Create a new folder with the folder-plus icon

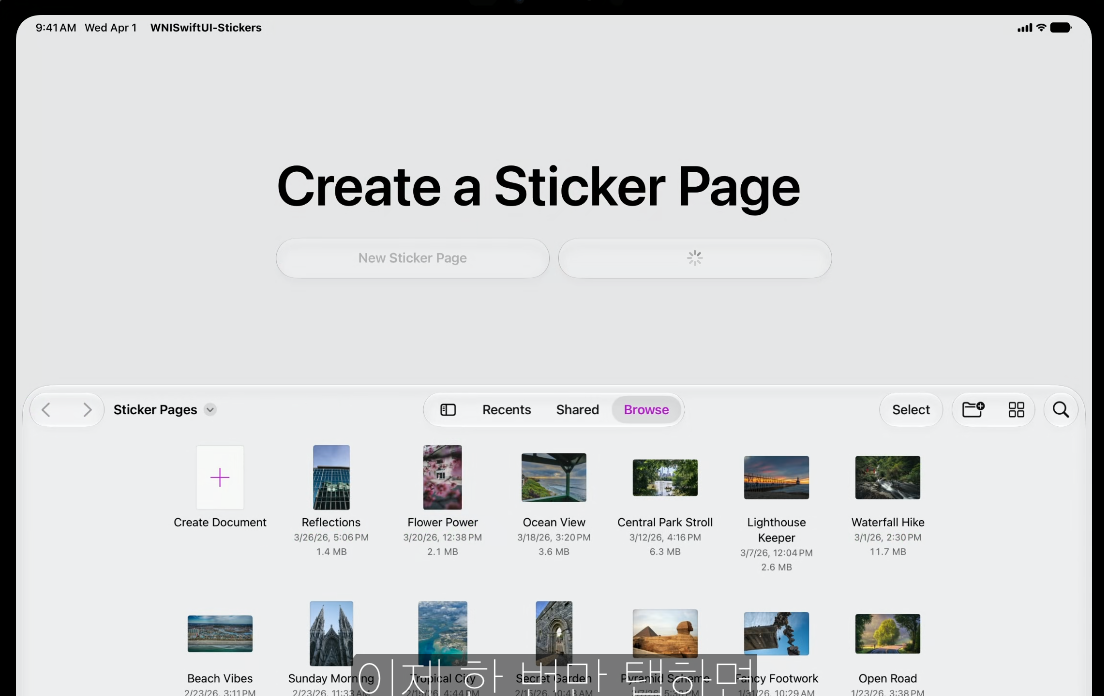click(973, 410)
